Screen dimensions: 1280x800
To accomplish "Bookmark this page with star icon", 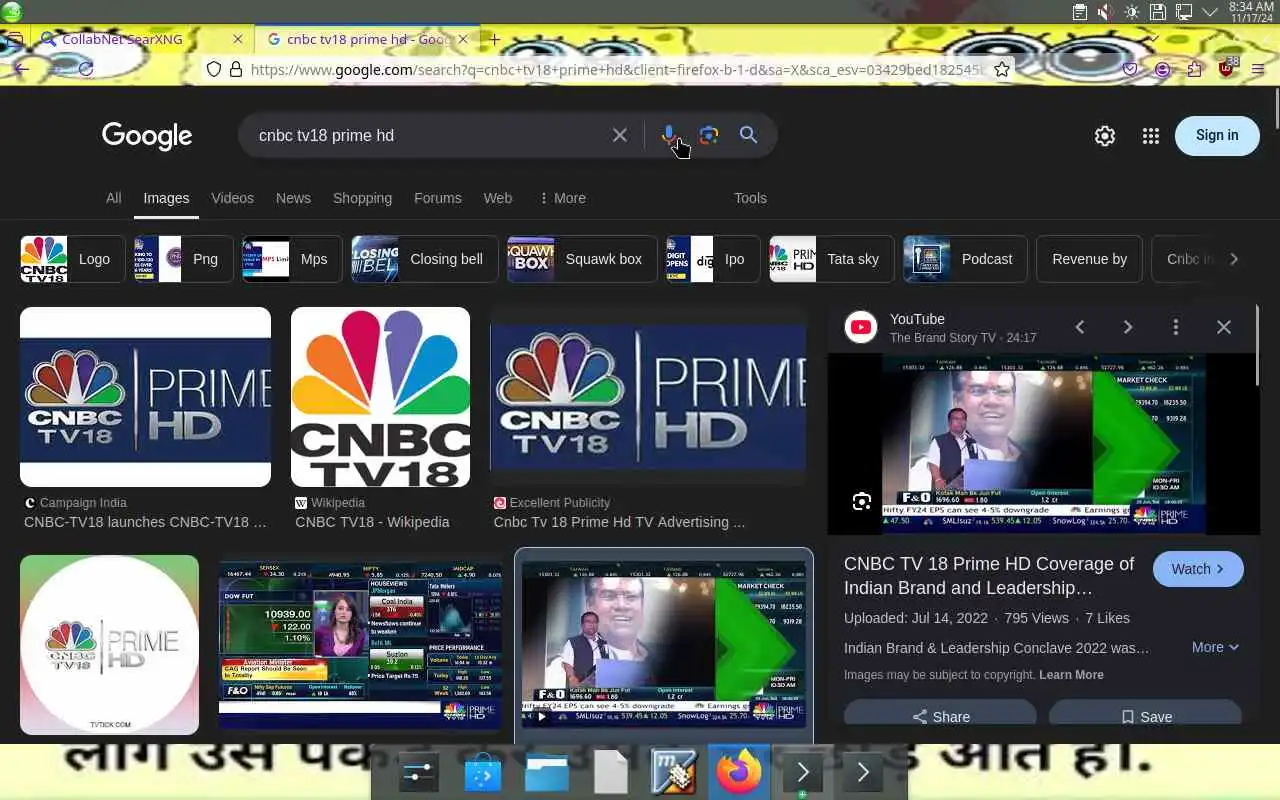I will (x=1002, y=69).
